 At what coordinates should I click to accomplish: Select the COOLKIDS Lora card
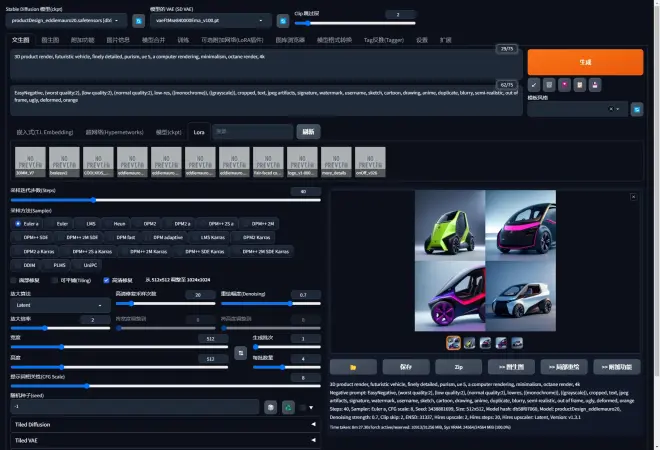pyautogui.click(x=98, y=162)
